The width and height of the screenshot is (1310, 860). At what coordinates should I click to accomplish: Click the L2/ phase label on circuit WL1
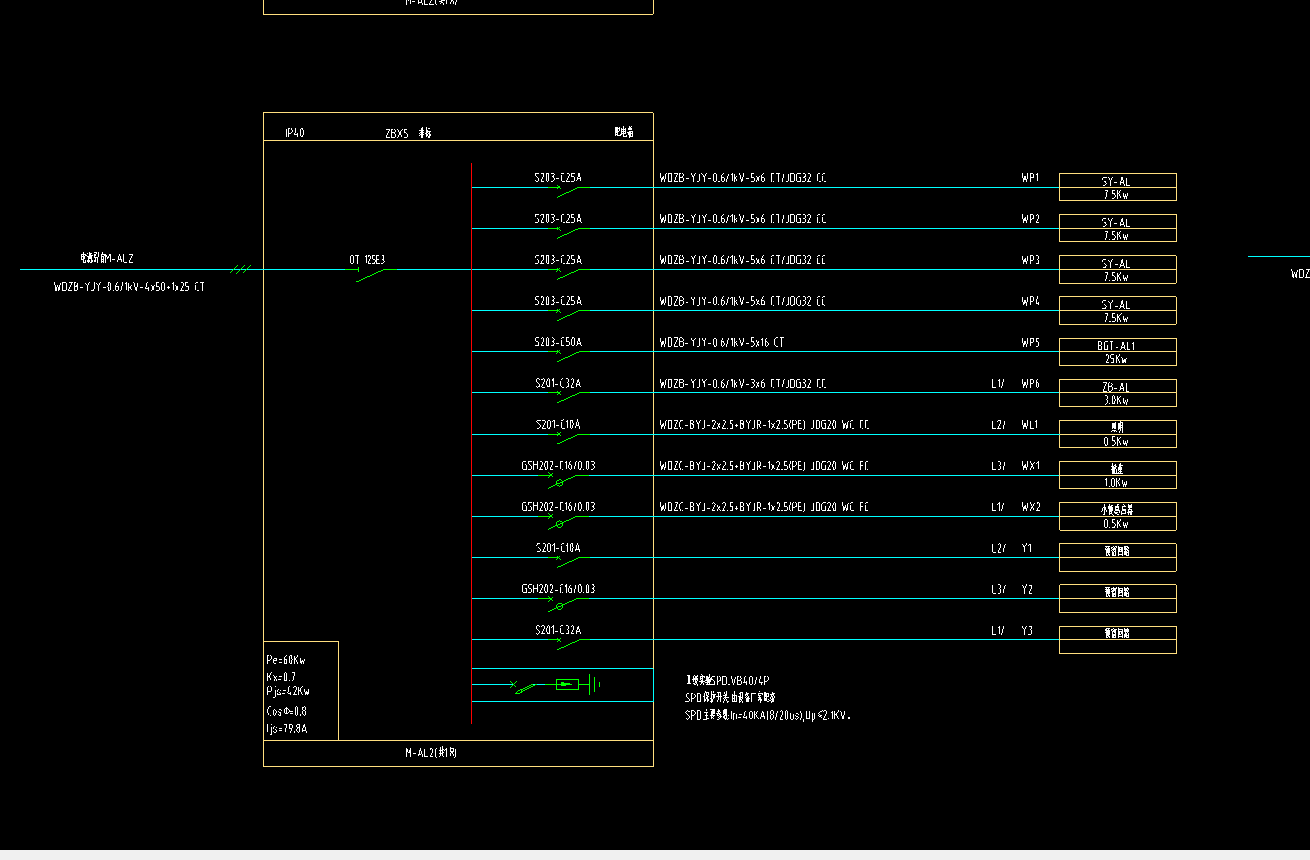[998, 425]
